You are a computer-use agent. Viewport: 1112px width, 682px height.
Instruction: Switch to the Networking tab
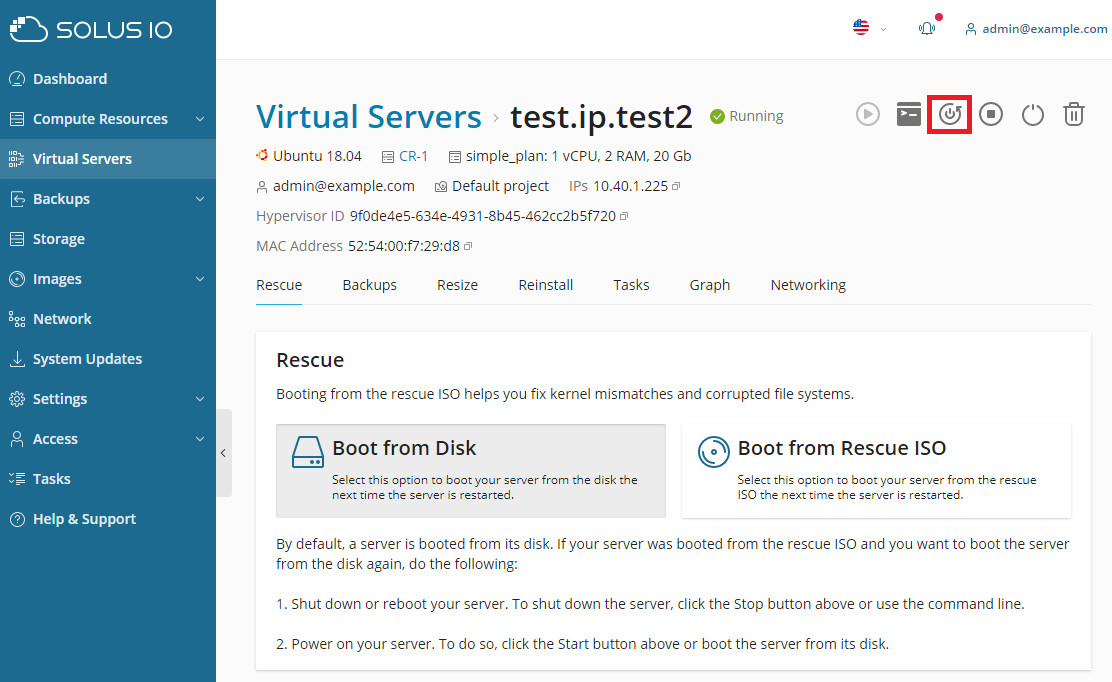[808, 285]
